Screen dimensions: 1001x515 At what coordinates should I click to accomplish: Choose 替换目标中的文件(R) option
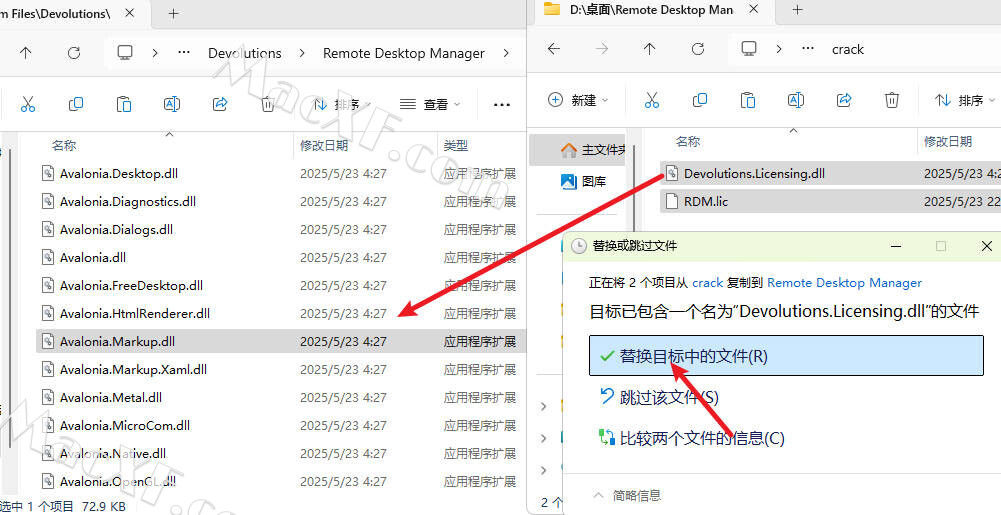click(x=786, y=356)
